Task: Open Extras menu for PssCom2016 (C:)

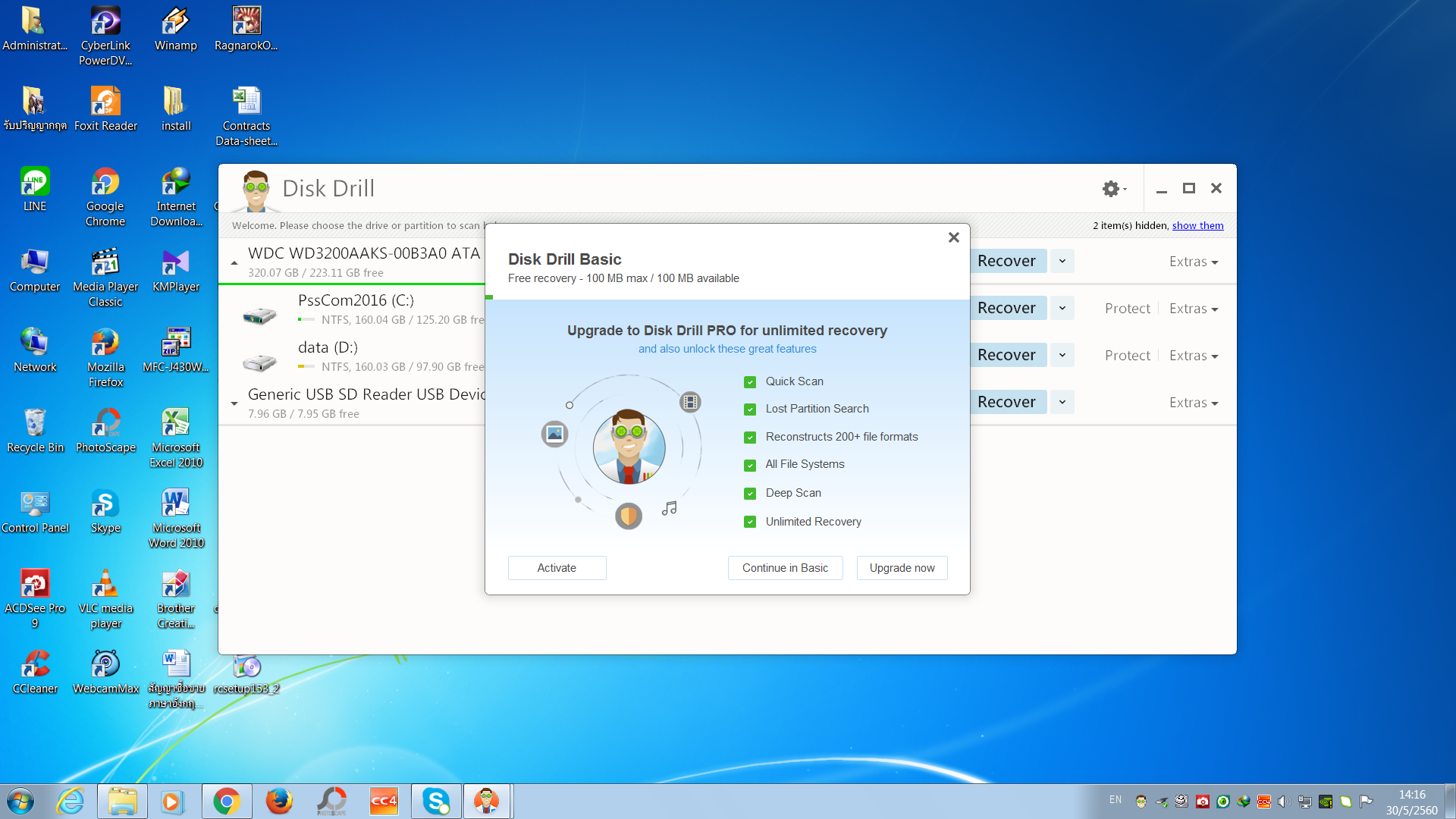Action: [x=1193, y=309]
